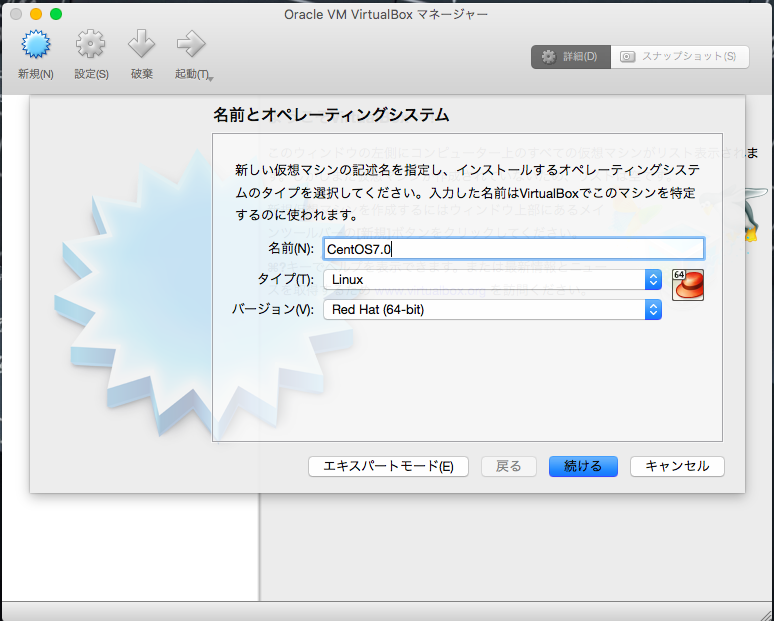
Task: Click the 名前(N): field label
Action: point(291,248)
